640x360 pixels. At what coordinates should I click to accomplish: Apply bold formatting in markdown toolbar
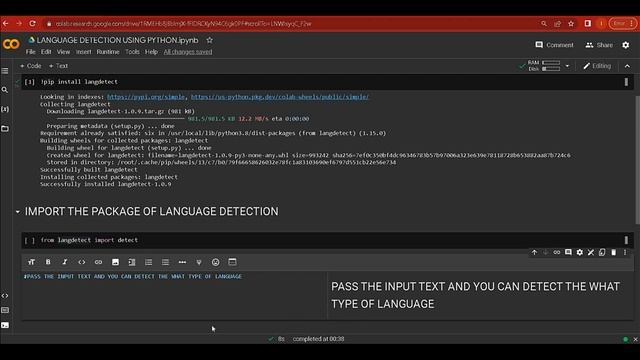pyautogui.click(x=48, y=262)
